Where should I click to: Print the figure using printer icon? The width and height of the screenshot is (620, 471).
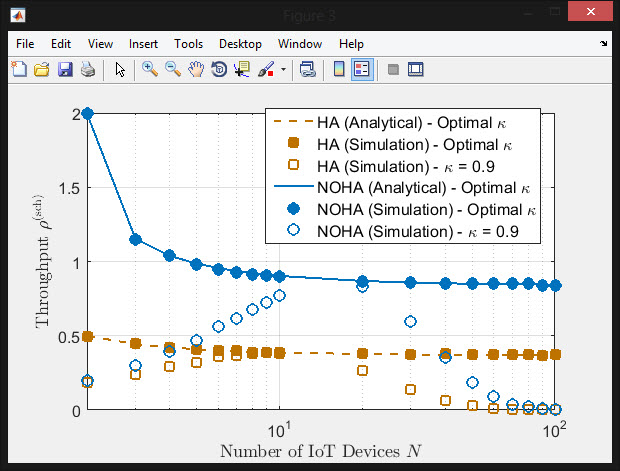coord(88,69)
